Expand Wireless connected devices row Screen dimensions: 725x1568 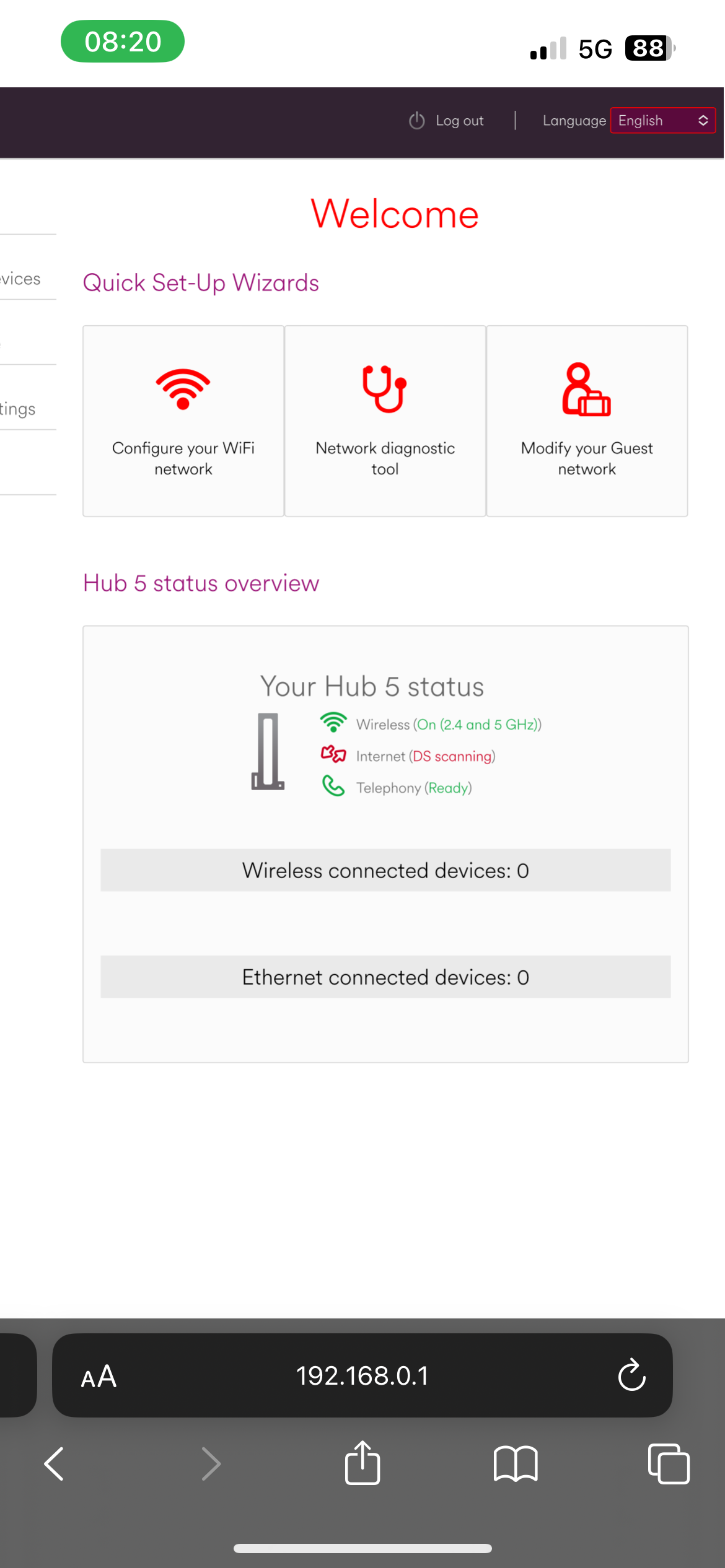(385, 870)
